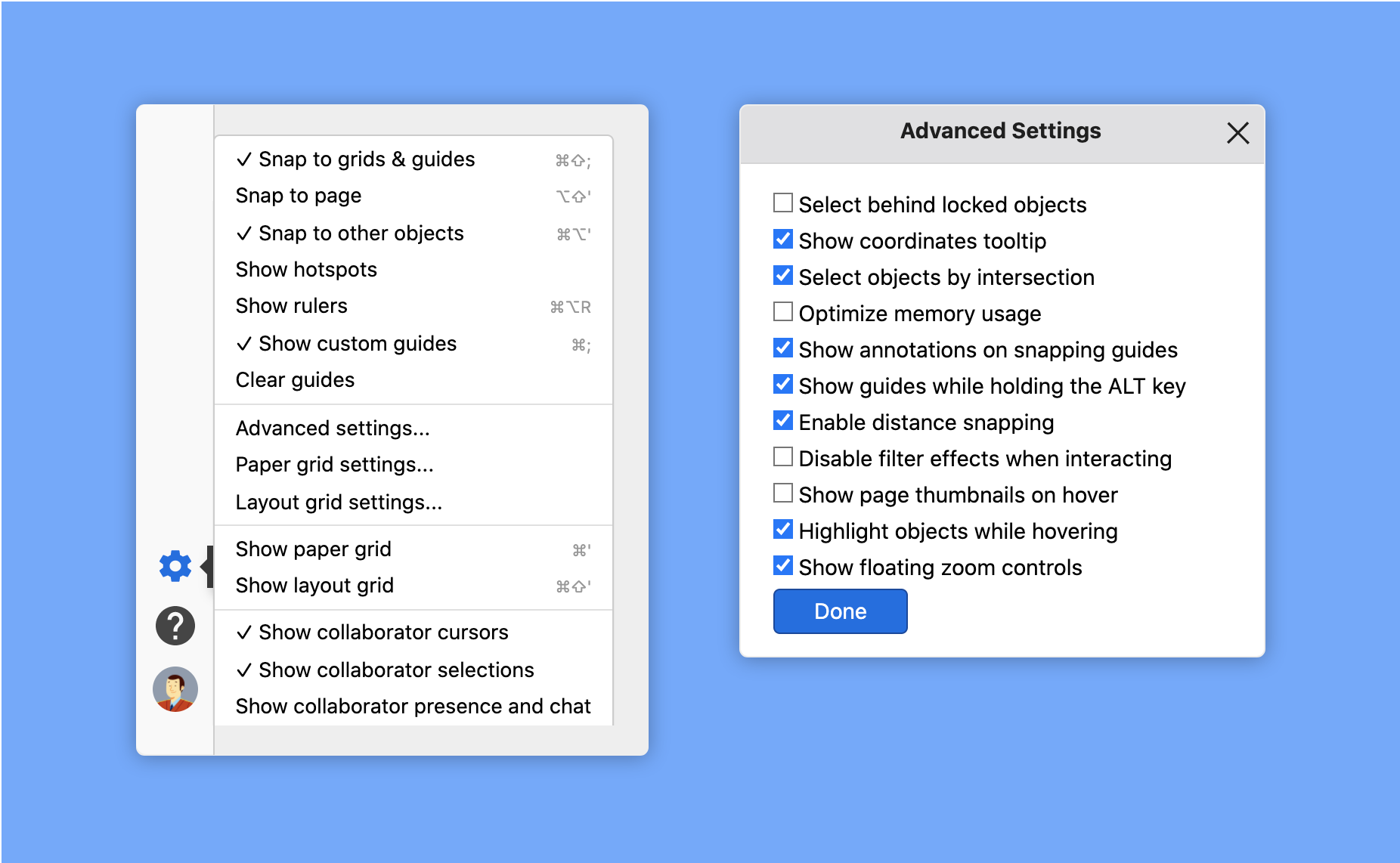Enable Optimize memory usage checkbox
1400x863 pixels.
pyautogui.click(x=783, y=311)
